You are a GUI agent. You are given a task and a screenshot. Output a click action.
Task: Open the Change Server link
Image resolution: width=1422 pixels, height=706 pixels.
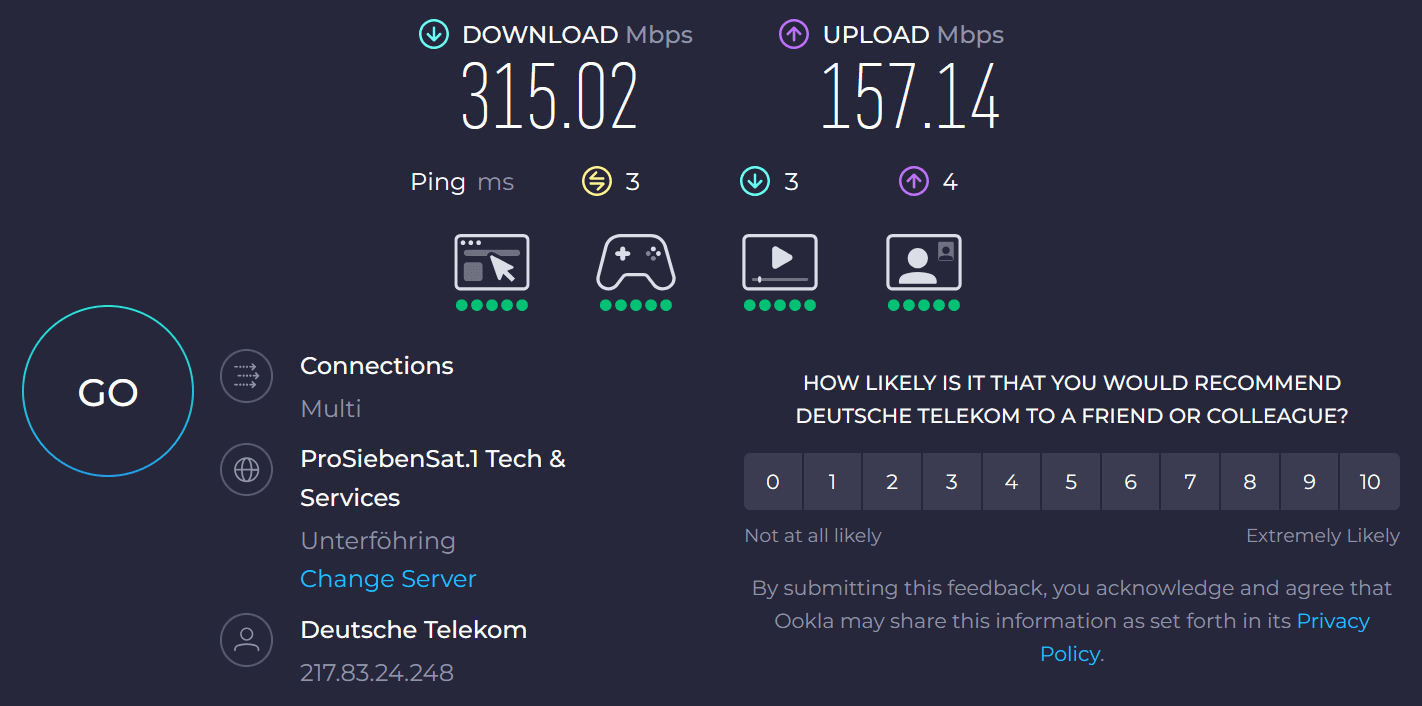coord(388,579)
